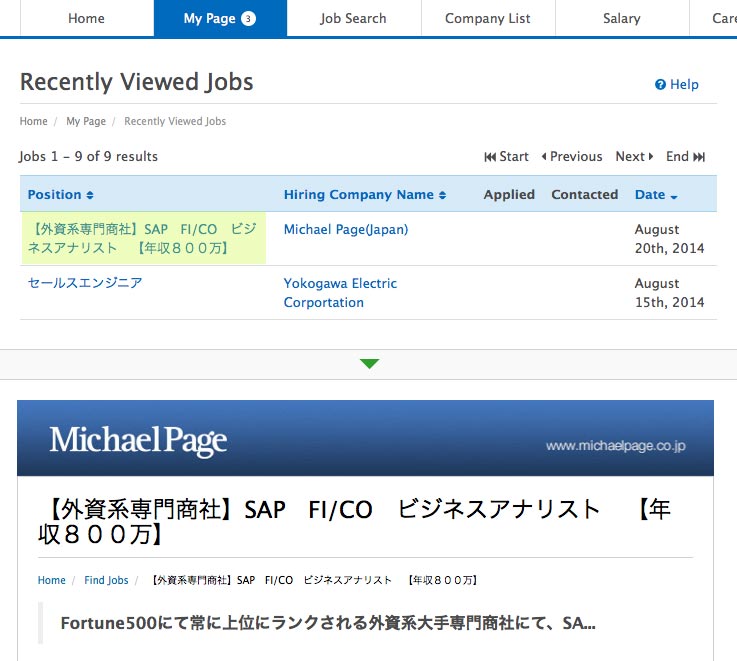Open the Home tab
The width and height of the screenshot is (737, 661).
(86, 18)
